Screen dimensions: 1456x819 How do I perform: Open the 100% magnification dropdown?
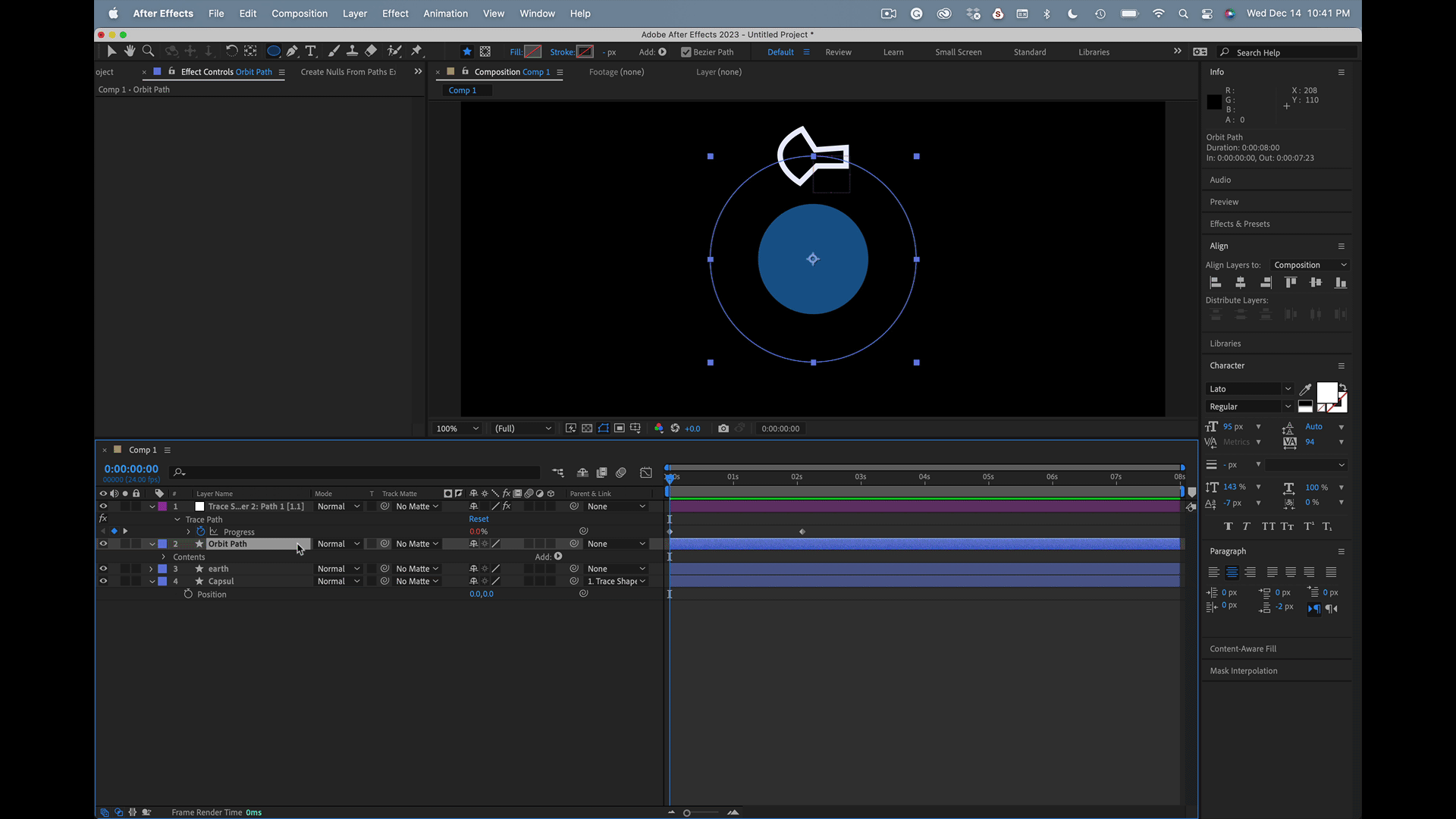(457, 428)
